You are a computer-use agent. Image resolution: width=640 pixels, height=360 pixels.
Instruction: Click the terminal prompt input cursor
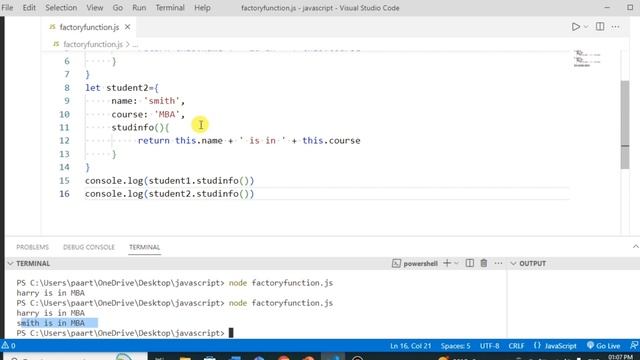click(x=231, y=333)
